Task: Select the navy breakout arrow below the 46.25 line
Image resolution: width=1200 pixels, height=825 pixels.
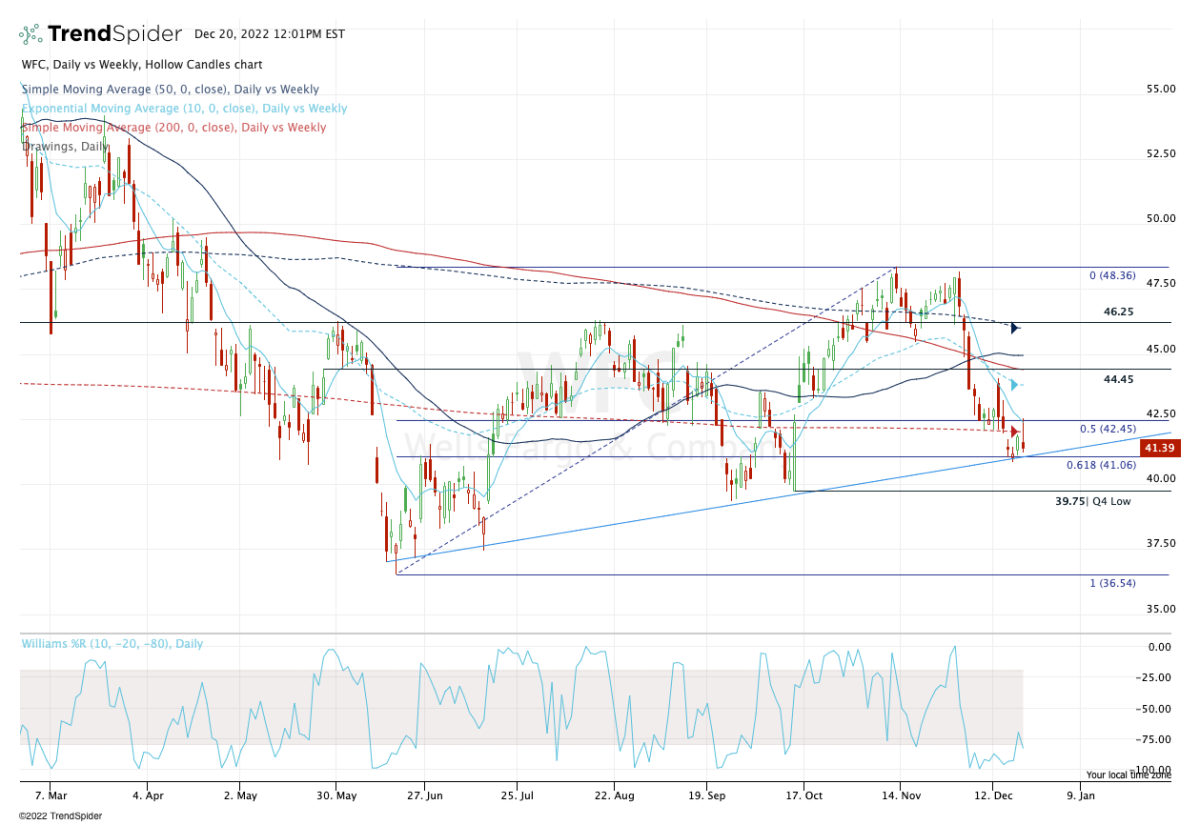Action: pyautogui.click(x=1014, y=327)
